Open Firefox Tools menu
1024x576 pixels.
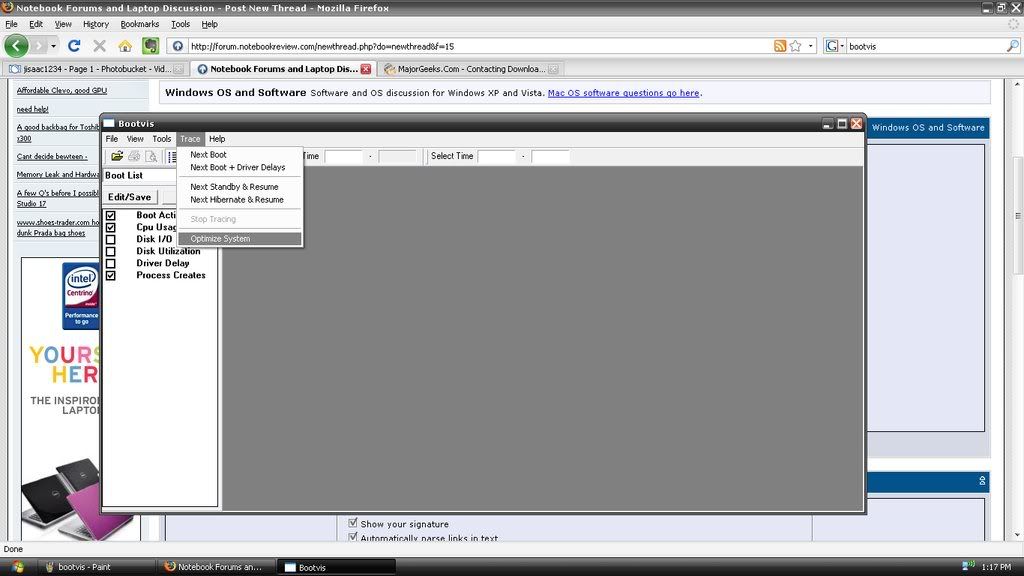[180, 24]
